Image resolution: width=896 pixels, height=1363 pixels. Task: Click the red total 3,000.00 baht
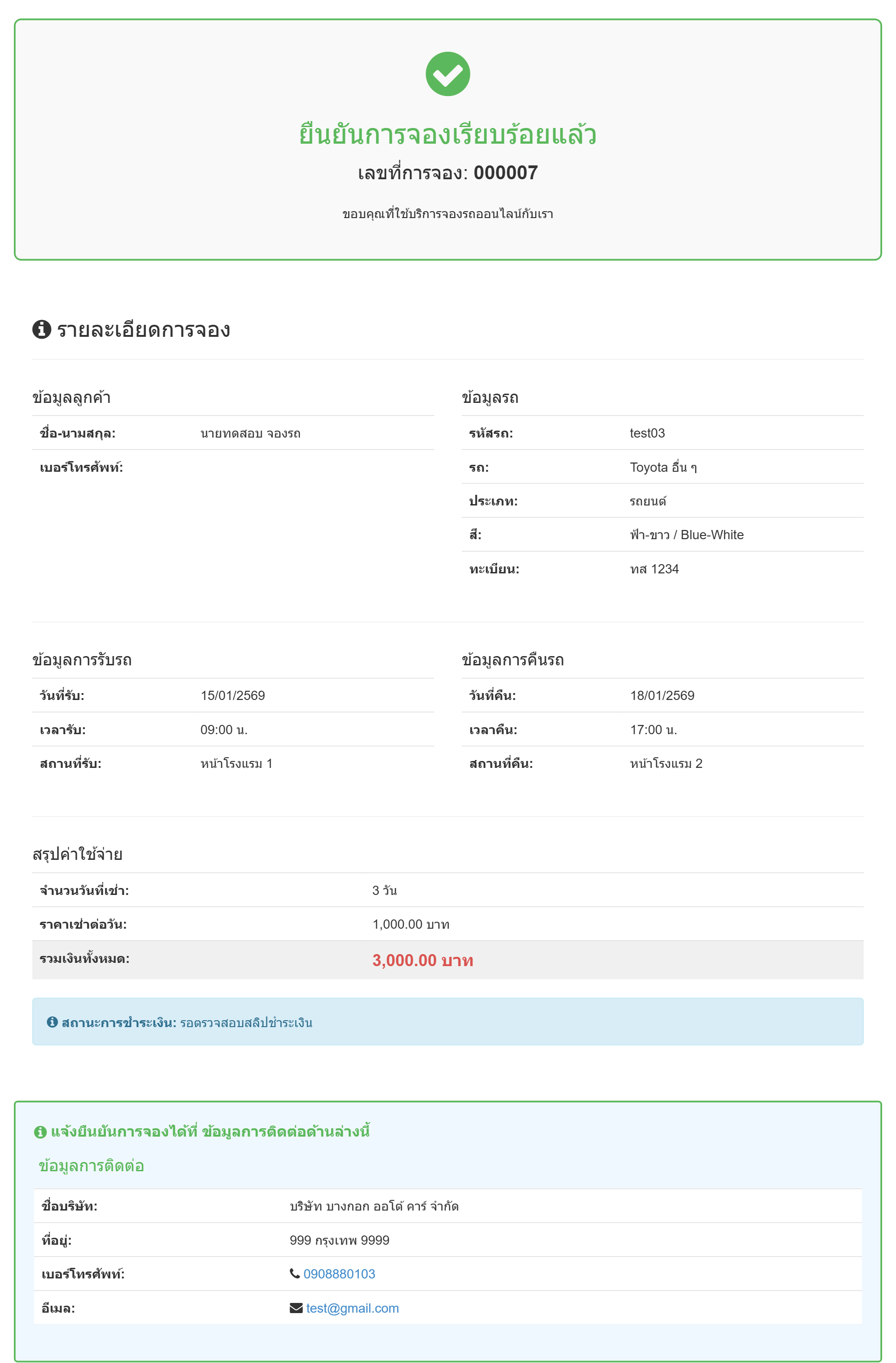[x=423, y=961]
